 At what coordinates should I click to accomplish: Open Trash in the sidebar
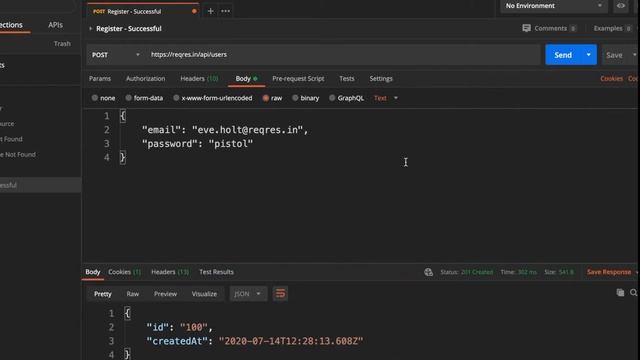[x=62, y=43]
